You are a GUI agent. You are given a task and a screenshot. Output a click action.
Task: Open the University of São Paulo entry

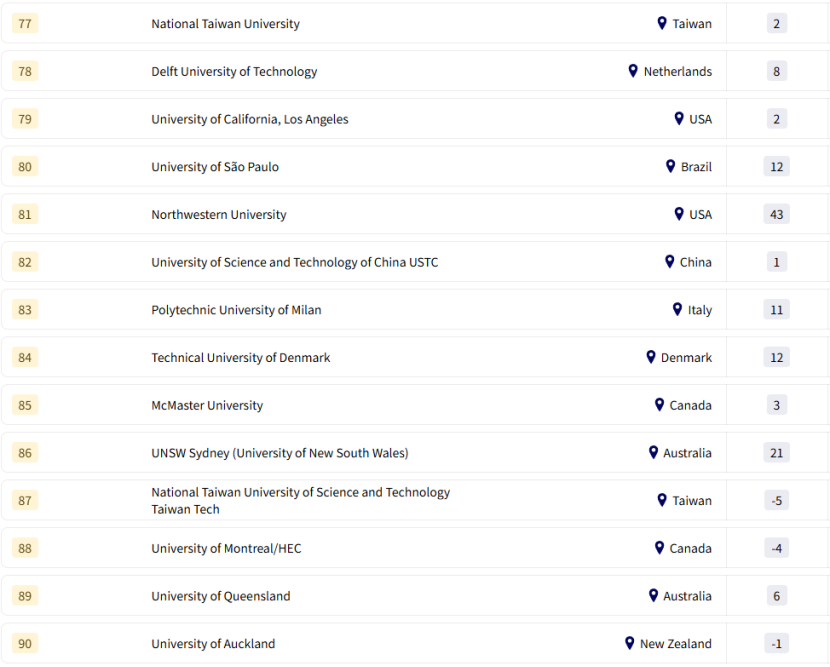tap(215, 167)
